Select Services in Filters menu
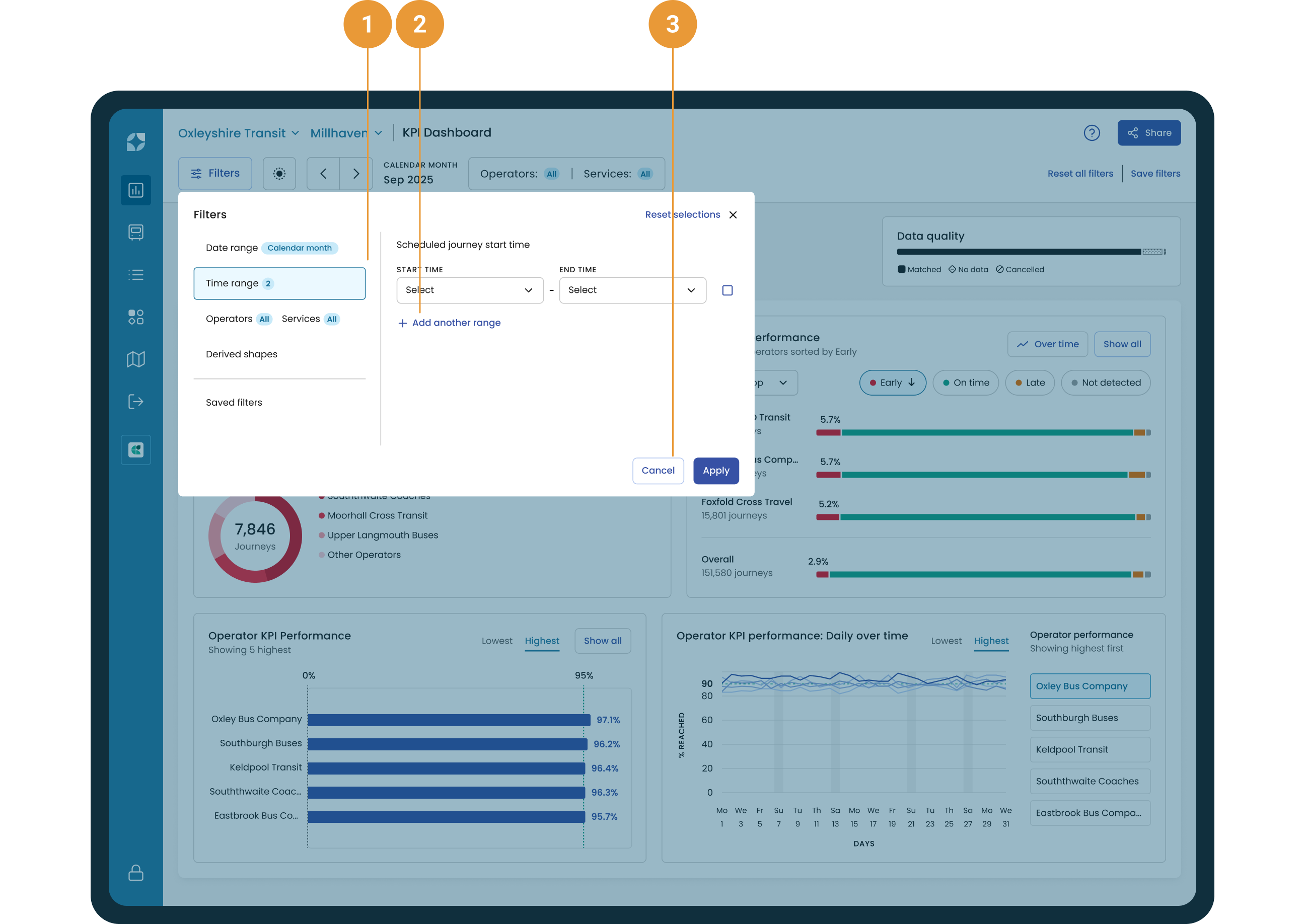This screenshot has height=924, width=1305. click(x=310, y=319)
